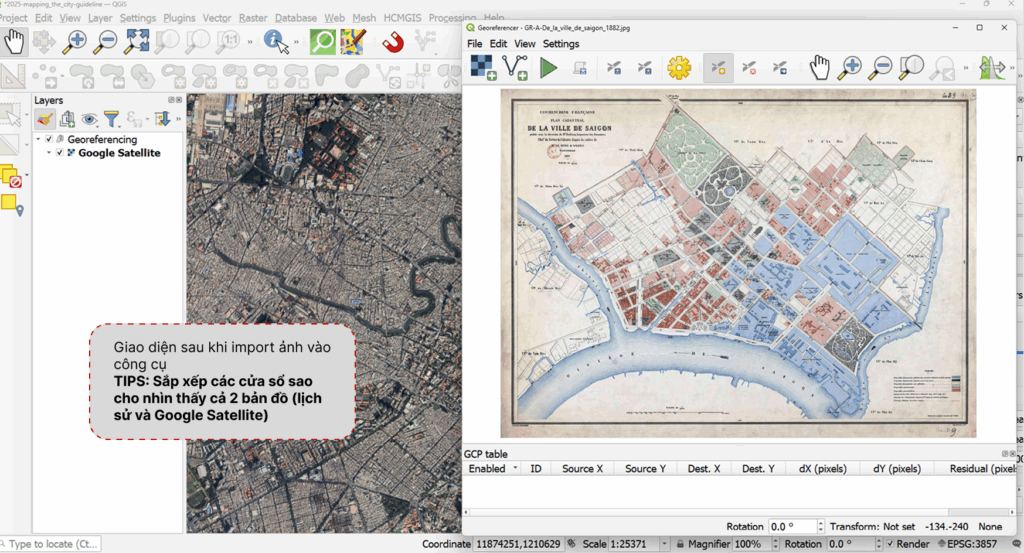Viewport: 1024px width, 553px height.
Task: Open the Raster menu in QGIS
Action: click(253, 18)
